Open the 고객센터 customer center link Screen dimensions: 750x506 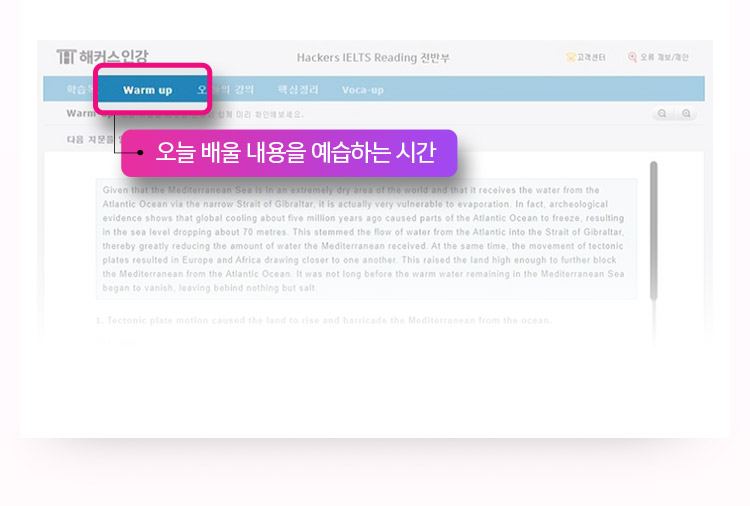coord(586,57)
